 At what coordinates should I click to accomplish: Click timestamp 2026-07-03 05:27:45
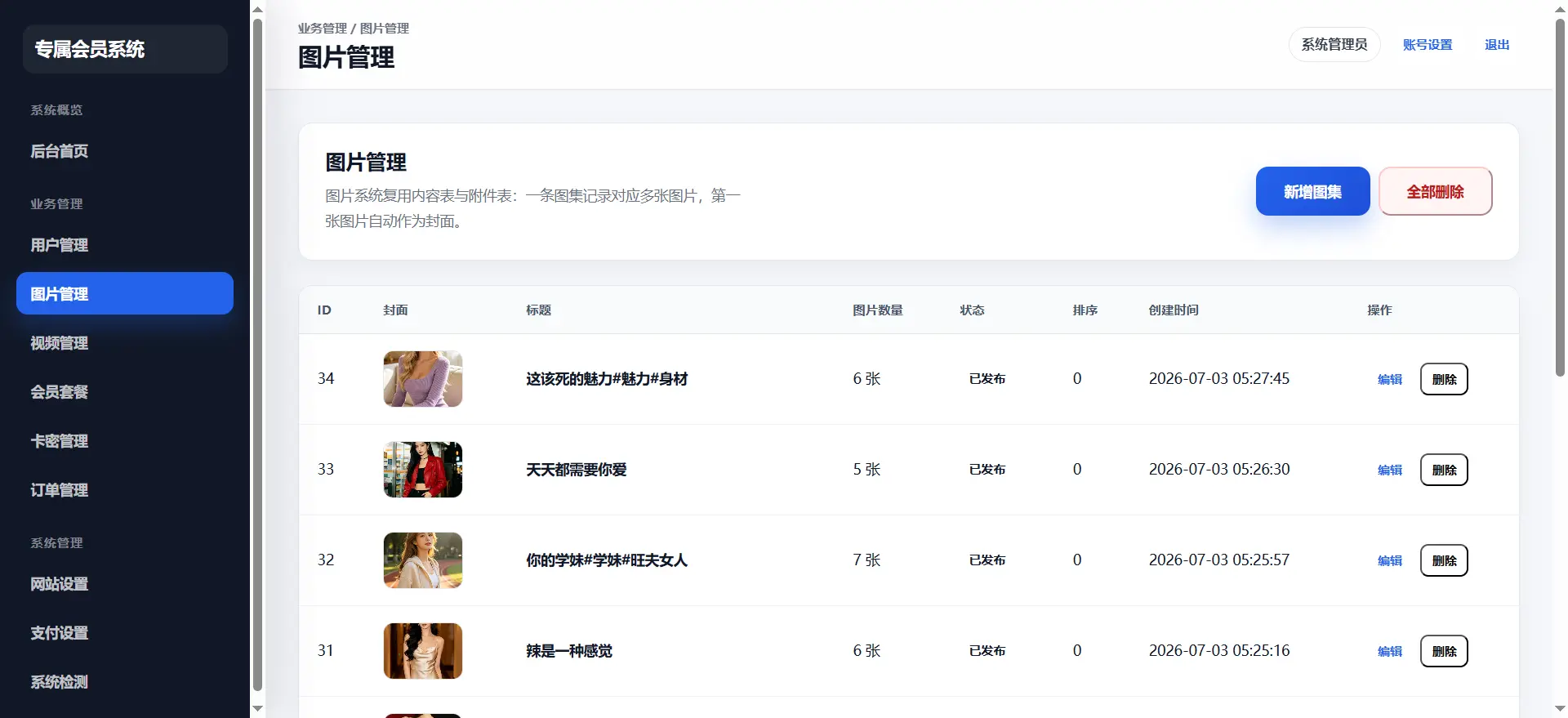pyautogui.click(x=1219, y=379)
